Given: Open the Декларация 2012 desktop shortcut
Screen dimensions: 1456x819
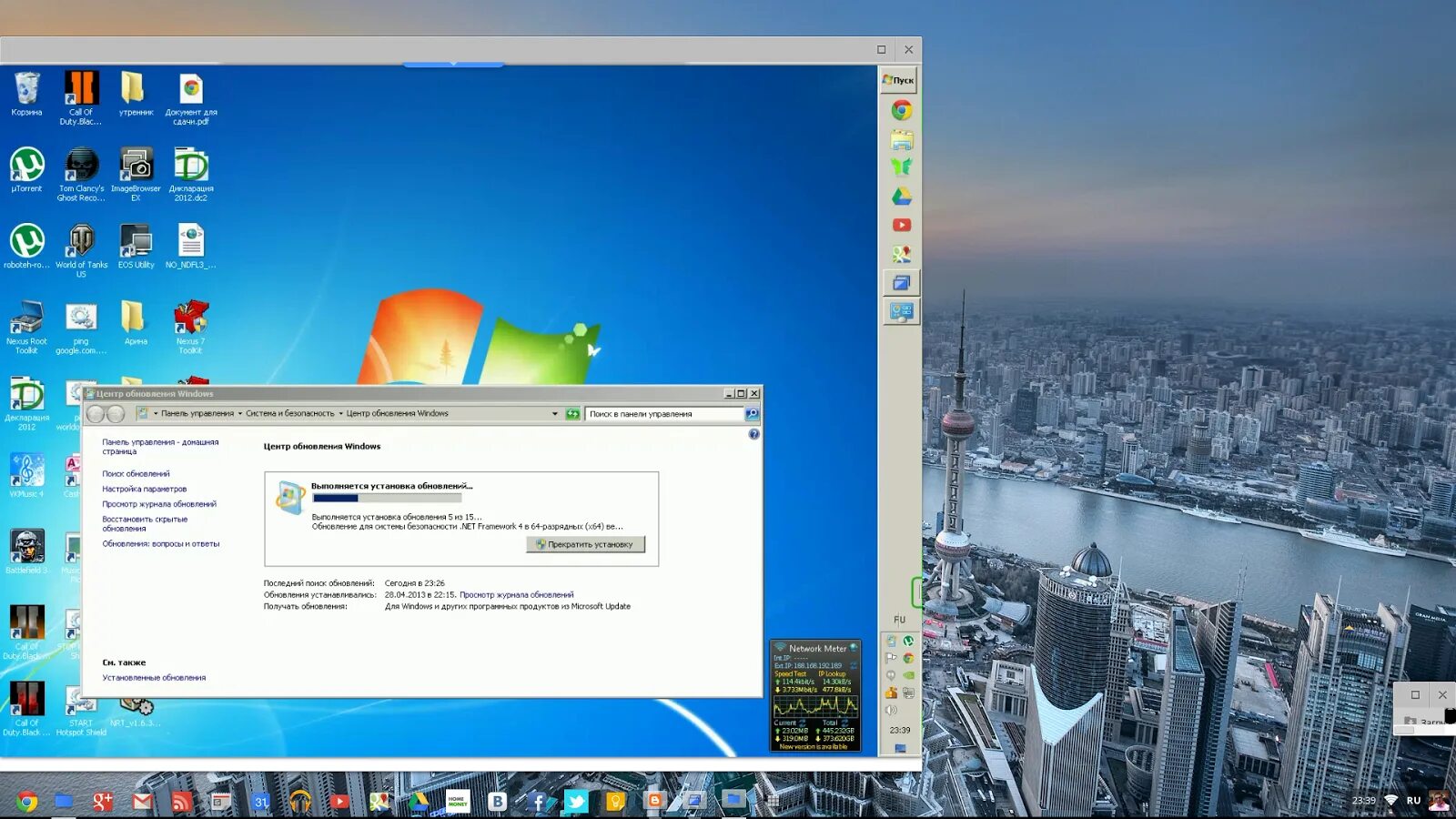Looking at the screenshot, I should [26, 403].
